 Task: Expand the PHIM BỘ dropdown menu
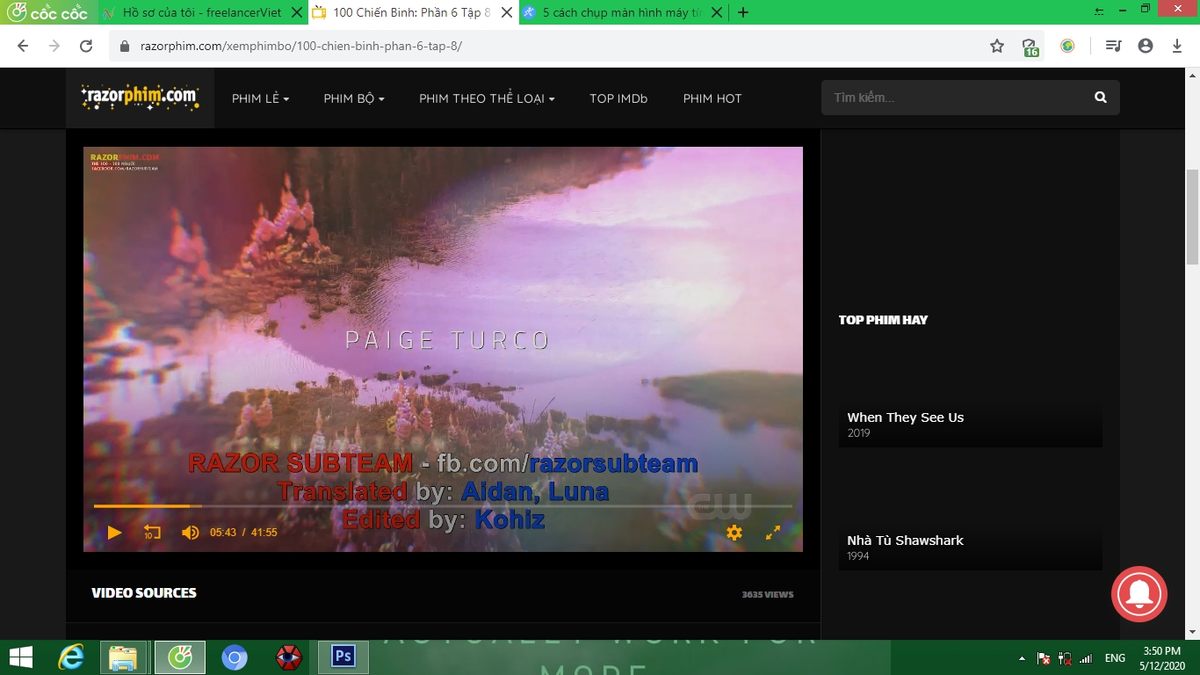tap(353, 98)
